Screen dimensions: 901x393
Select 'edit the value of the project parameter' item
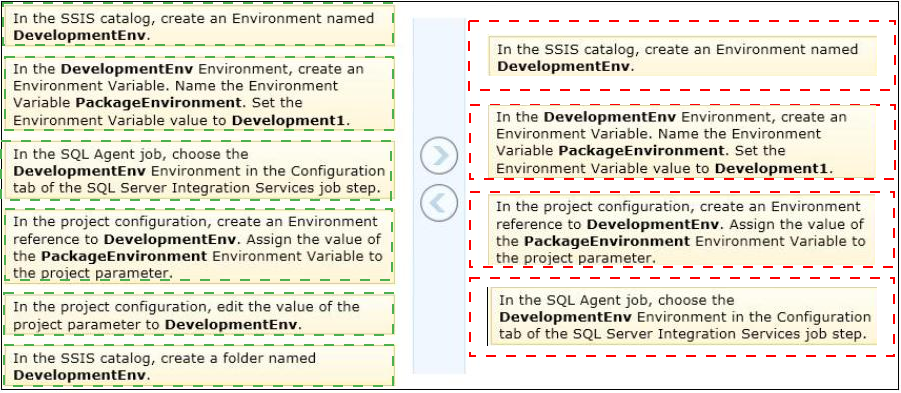coord(198,314)
